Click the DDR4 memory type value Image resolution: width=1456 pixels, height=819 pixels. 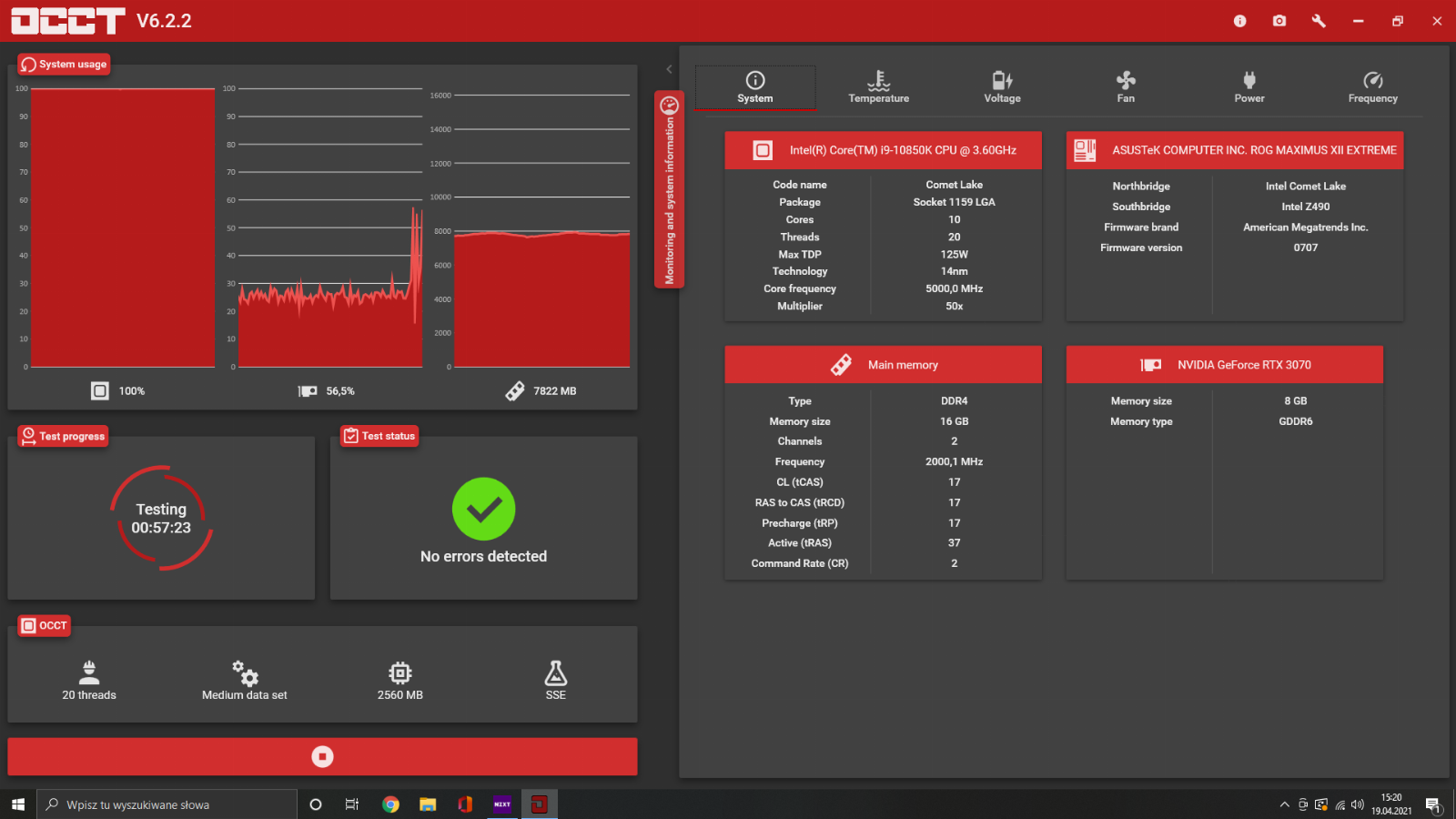point(955,401)
